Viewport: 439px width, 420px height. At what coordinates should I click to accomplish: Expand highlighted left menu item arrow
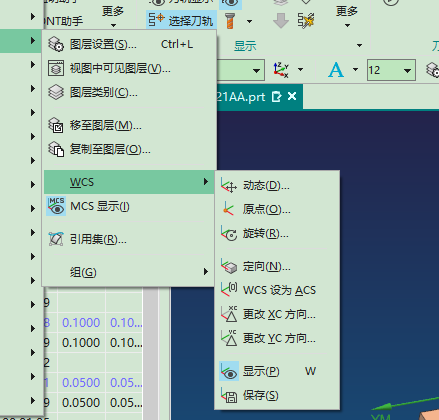point(32,40)
